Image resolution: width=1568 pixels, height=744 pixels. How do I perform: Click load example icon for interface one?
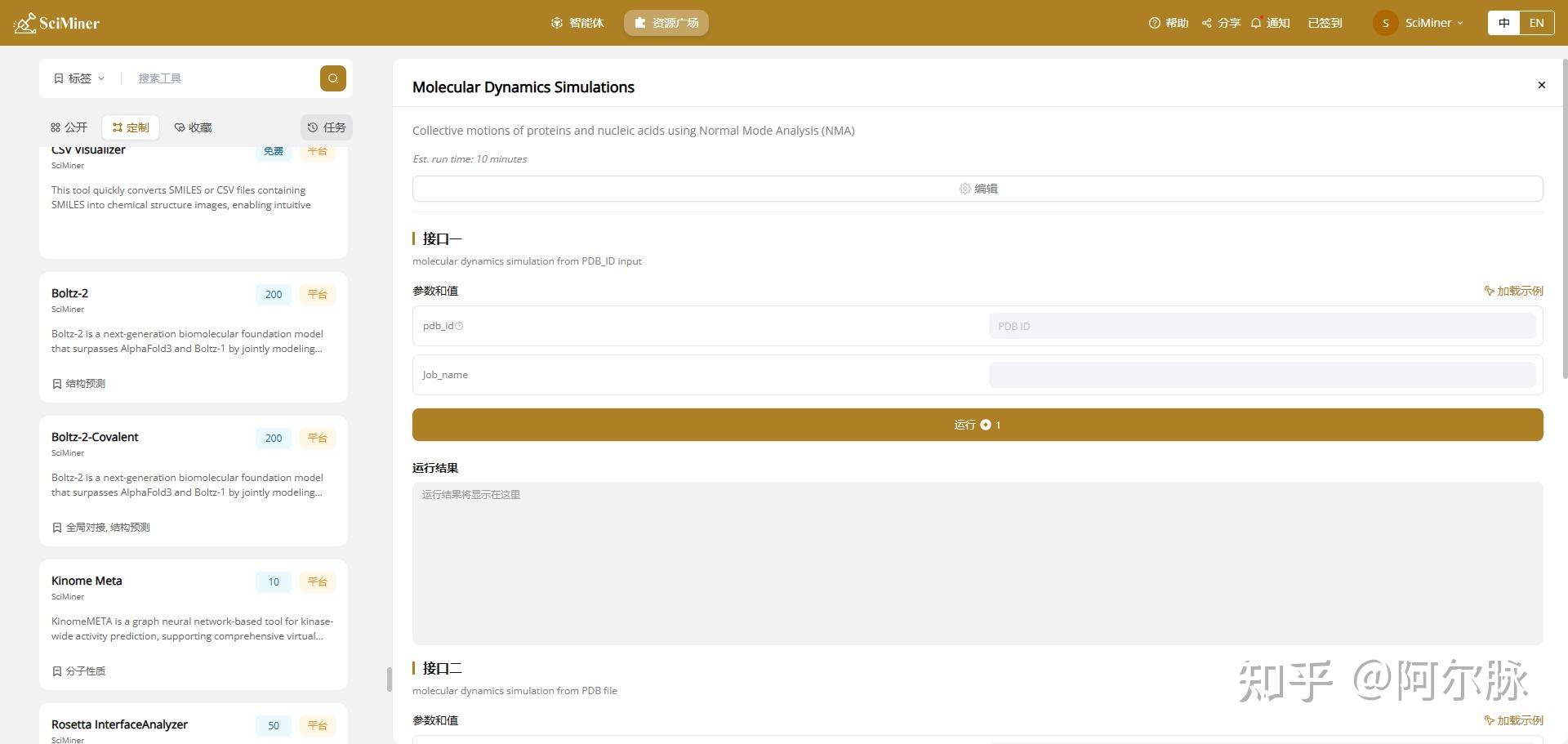1489,291
